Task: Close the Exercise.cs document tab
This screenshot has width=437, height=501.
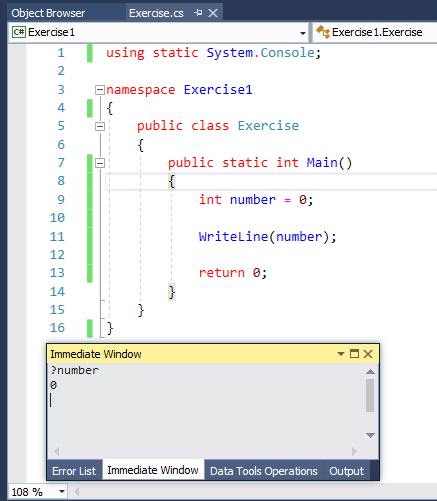Action: point(213,13)
